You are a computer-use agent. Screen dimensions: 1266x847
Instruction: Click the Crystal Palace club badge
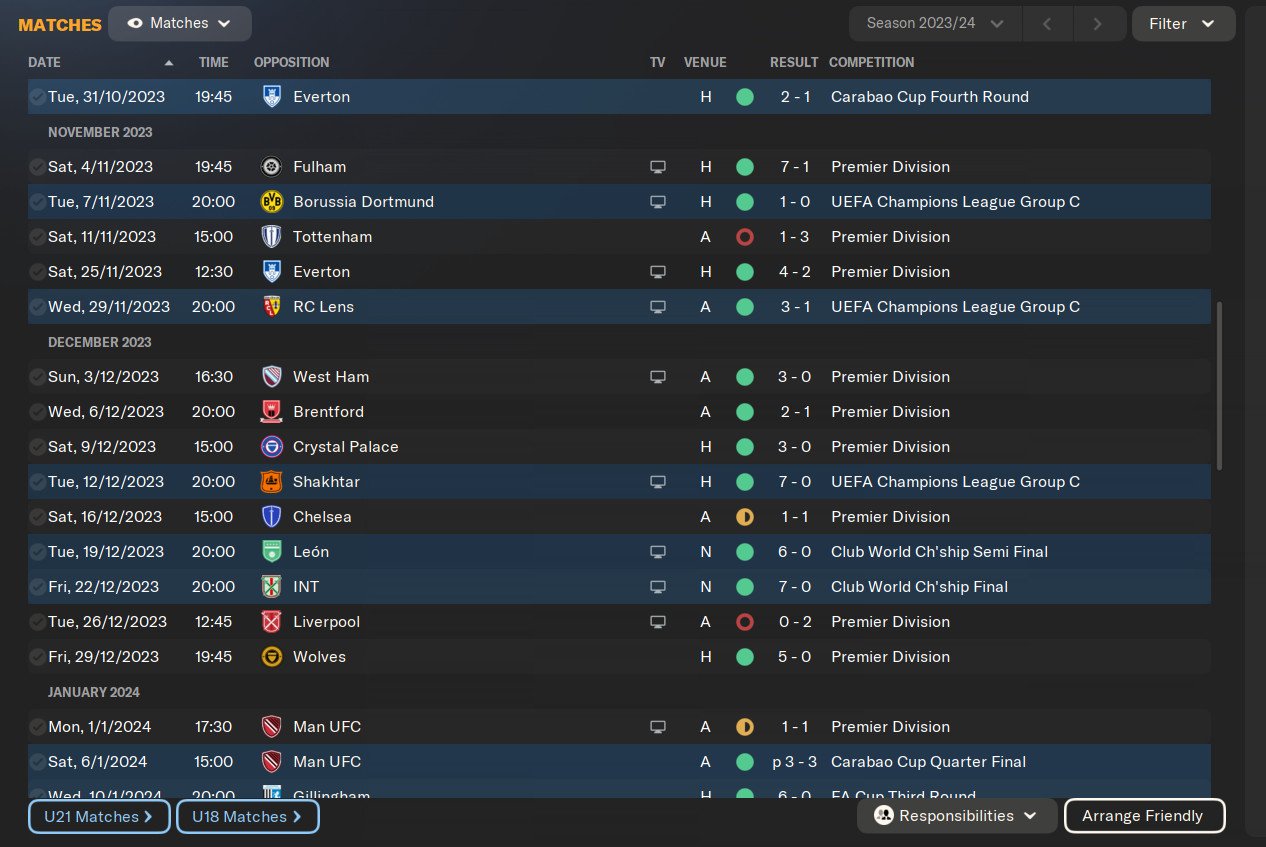coord(271,447)
